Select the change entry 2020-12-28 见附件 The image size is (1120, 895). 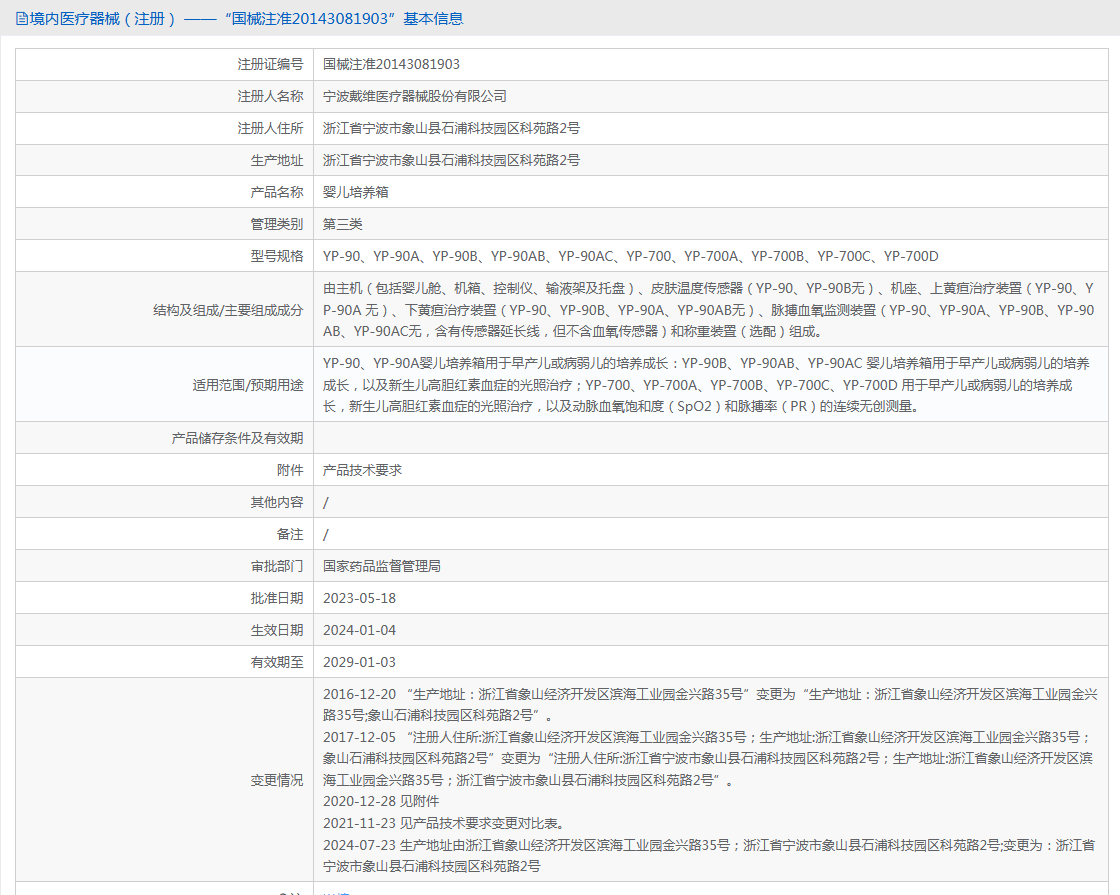[x=381, y=801]
